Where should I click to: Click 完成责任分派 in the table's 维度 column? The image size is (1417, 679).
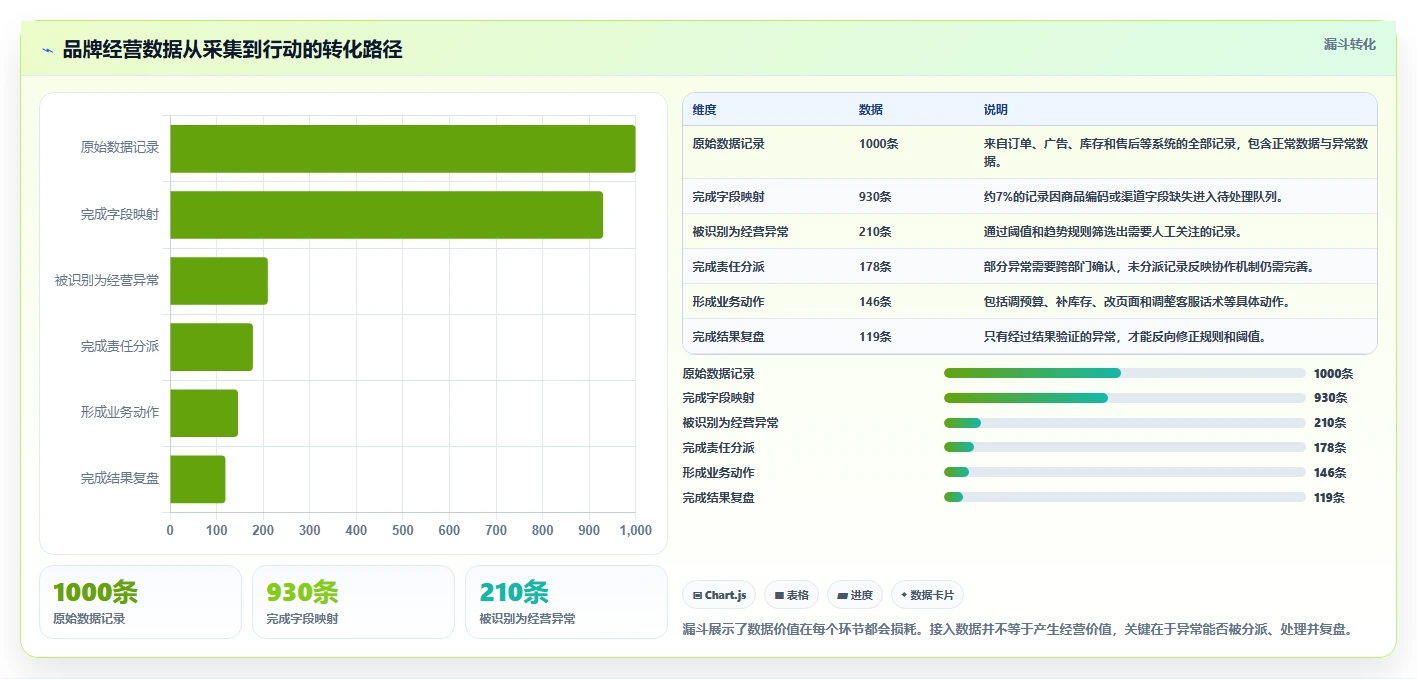tap(728, 267)
